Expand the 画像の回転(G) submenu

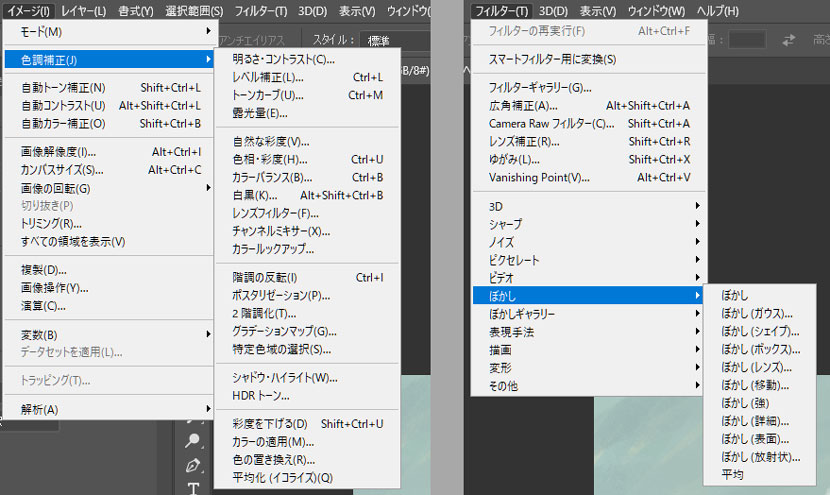point(109,188)
